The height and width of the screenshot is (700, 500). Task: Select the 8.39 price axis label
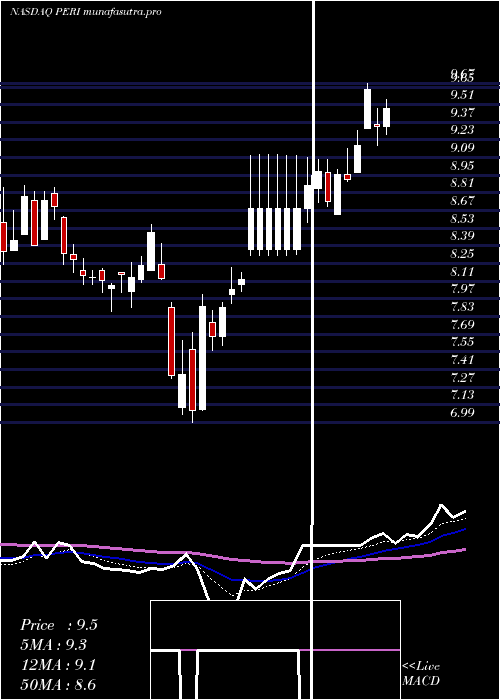462,236
